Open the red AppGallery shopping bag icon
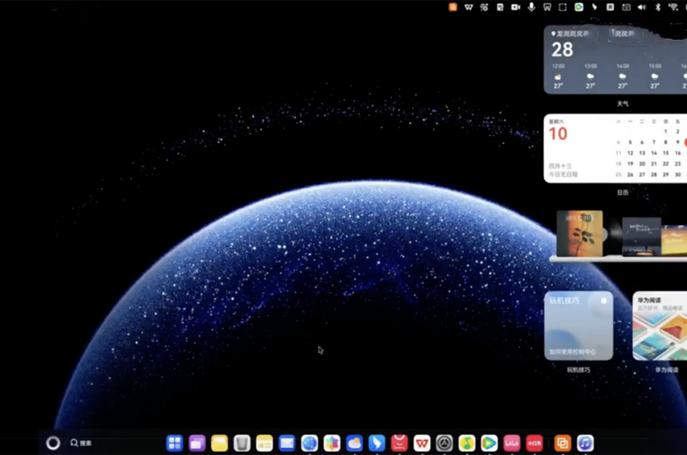 (399, 443)
